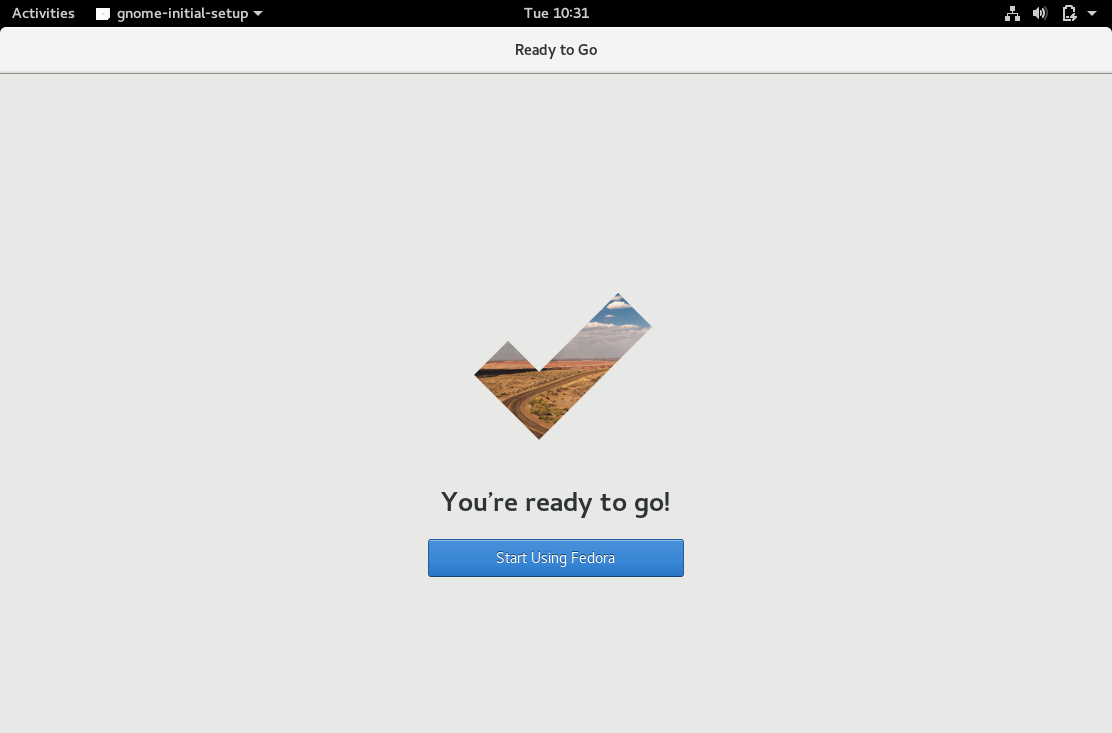This screenshot has height=733, width=1112.
Task: Open the Activities overview
Action: pyautogui.click(x=43, y=13)
